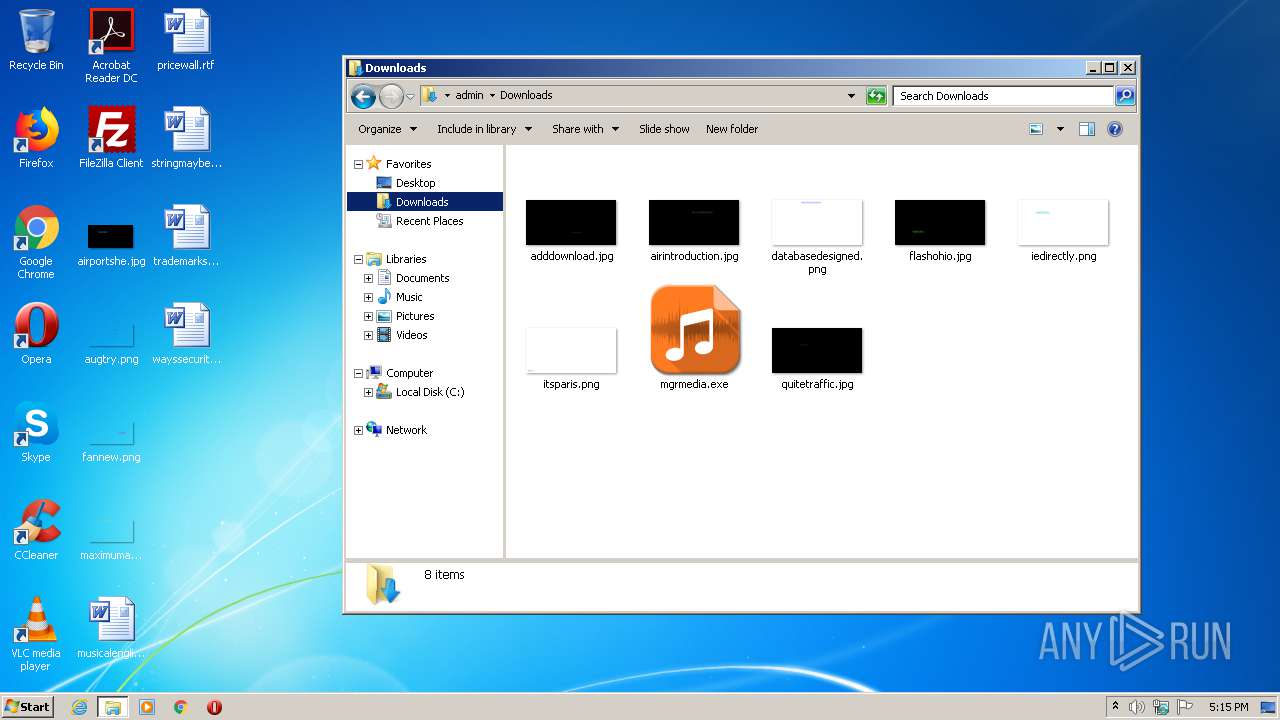Select the wayssecurity Word document on desktop

pos(186,334)
